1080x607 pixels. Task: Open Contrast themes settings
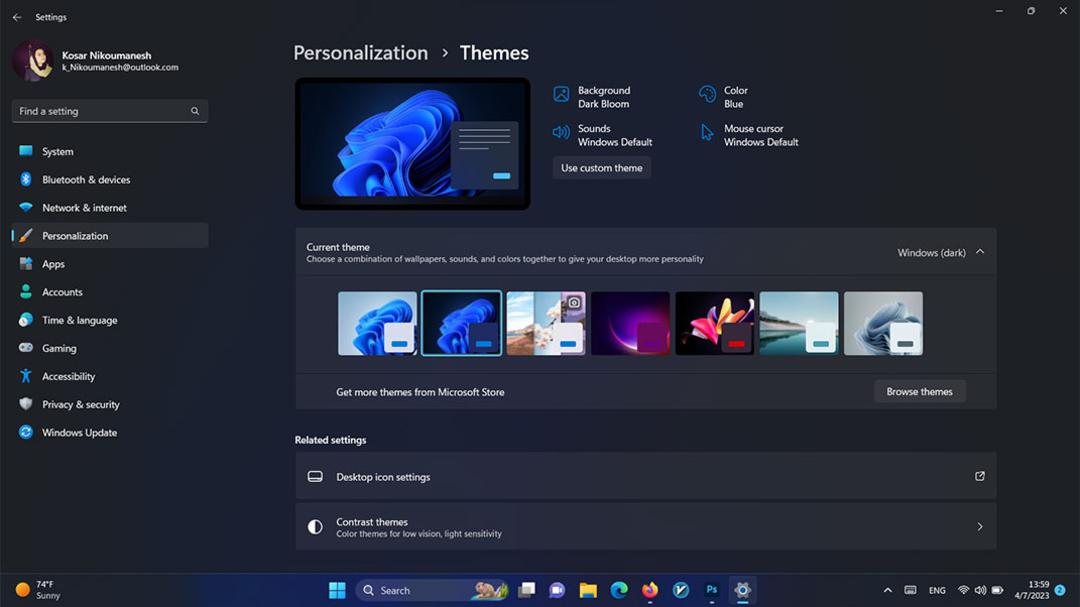pos(645,527)
